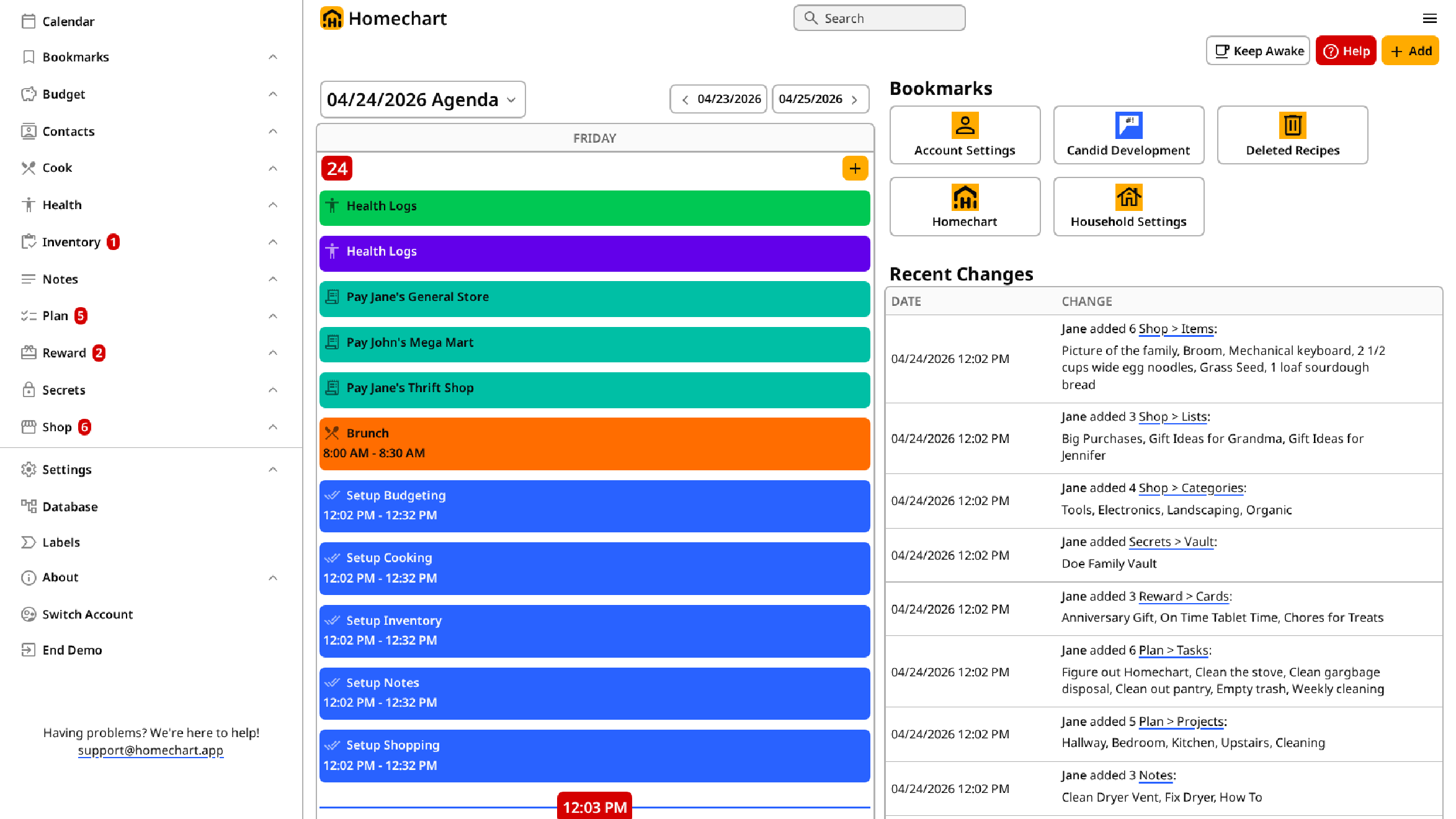Mark the Setup Budgeting task as done
Screen dimensions: 1456x819
click(333, 495)
